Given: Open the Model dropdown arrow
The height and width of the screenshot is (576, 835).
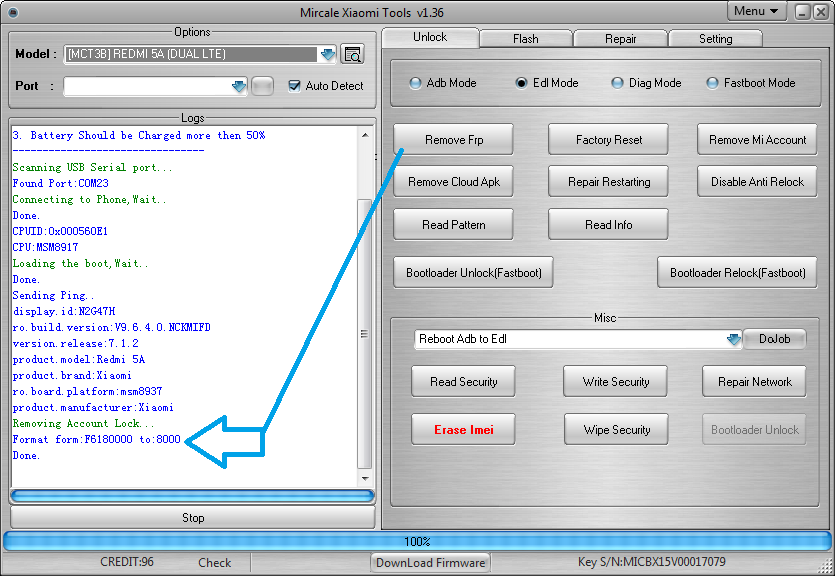Looking at the screenshot, I should pos(328,54).
